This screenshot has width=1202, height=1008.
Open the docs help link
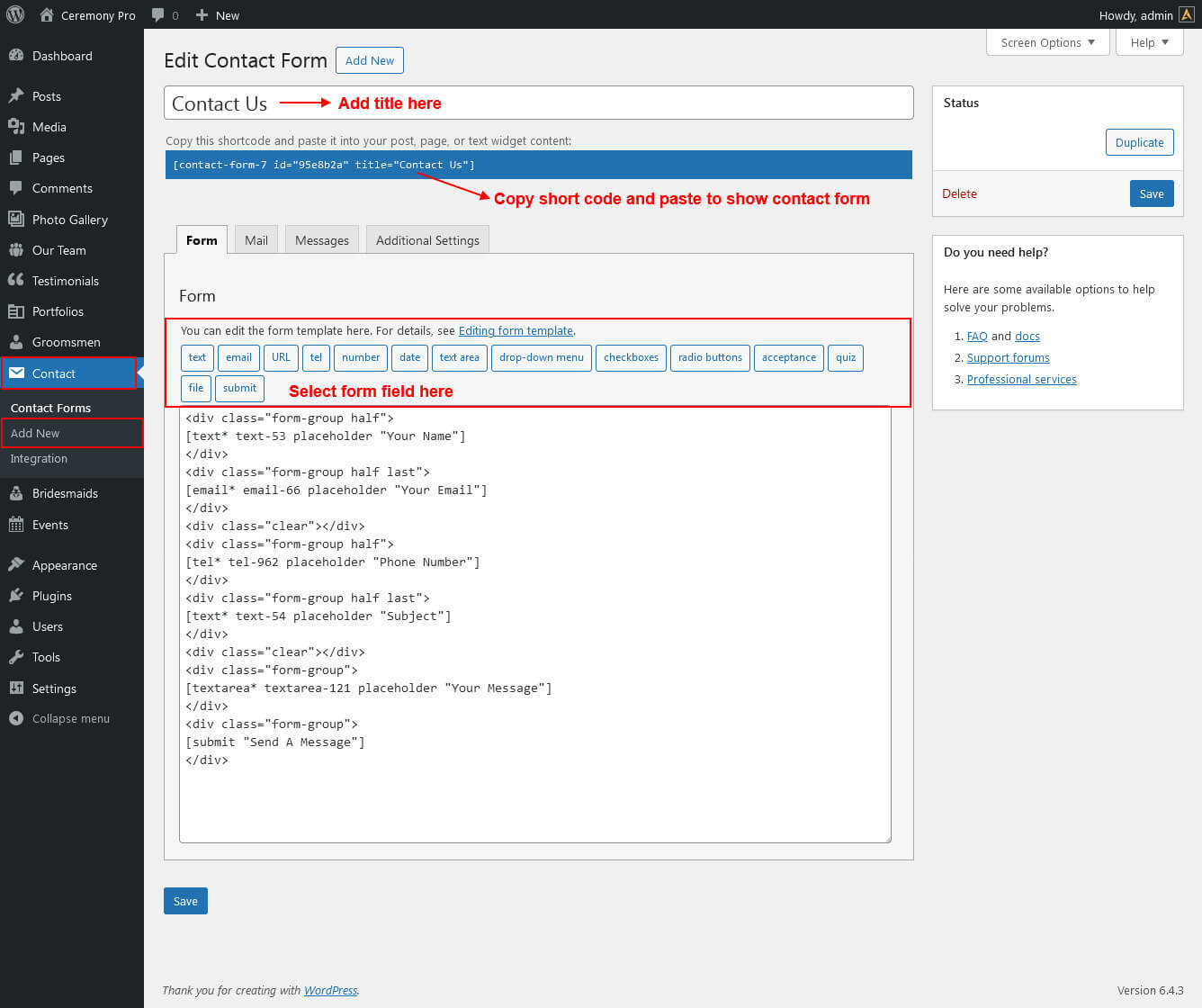pyautogui.click(x=1027, y=336)
